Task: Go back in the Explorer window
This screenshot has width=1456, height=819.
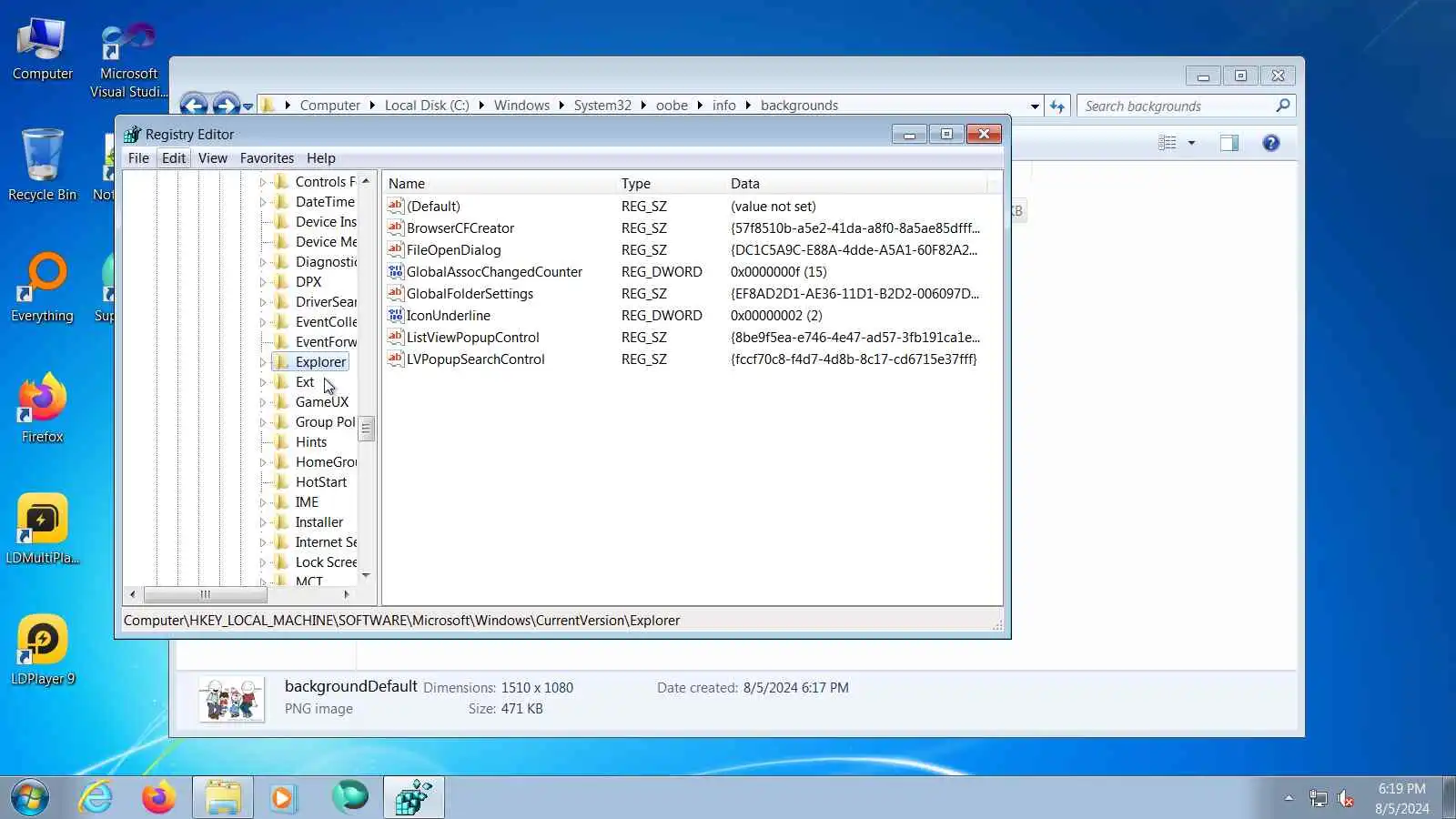Action: (x=193, y=106)
